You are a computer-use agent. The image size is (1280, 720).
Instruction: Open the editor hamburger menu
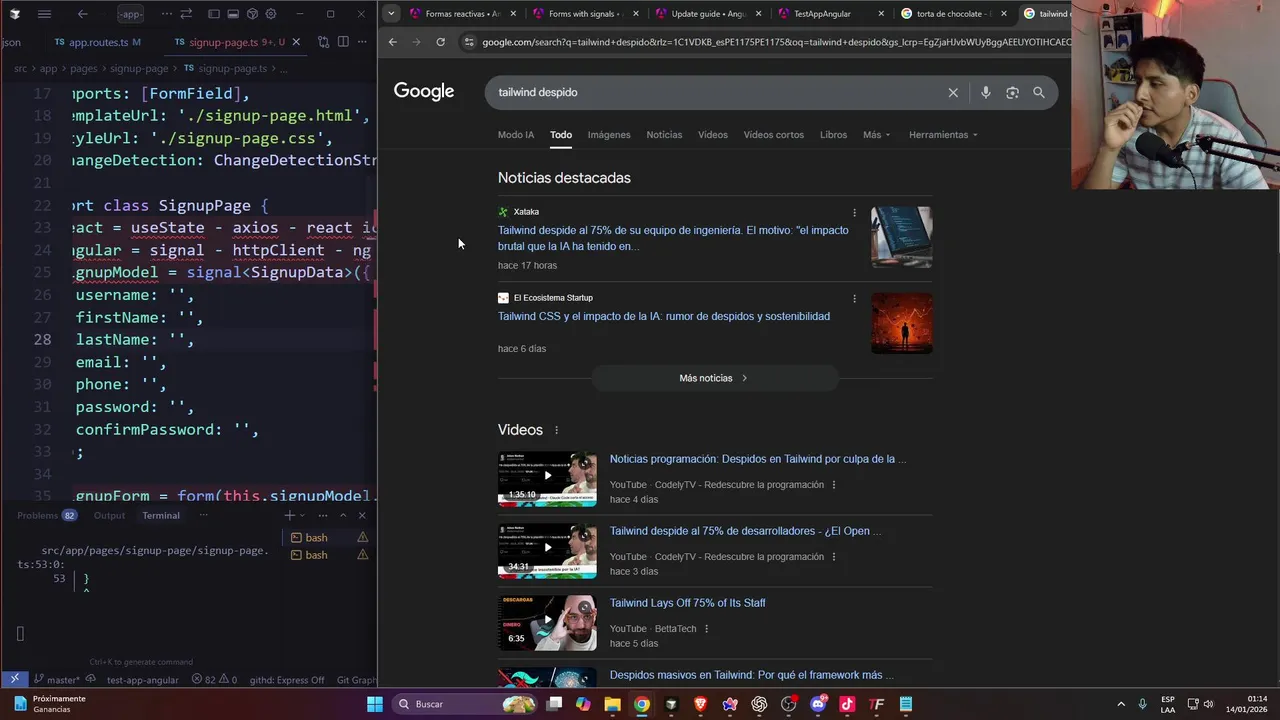[x=44, y=14]
